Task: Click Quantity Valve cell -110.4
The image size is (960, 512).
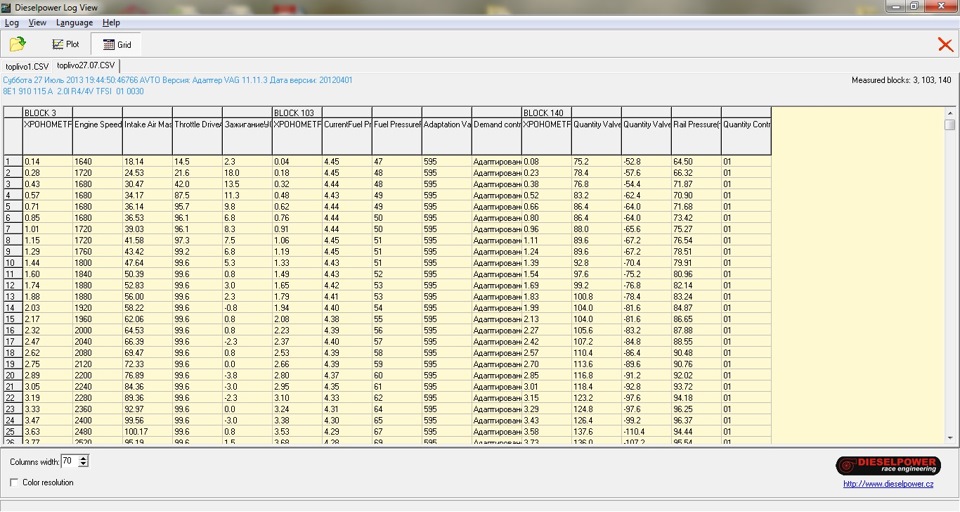Action: pyautogui.click(x=647, y=431)
